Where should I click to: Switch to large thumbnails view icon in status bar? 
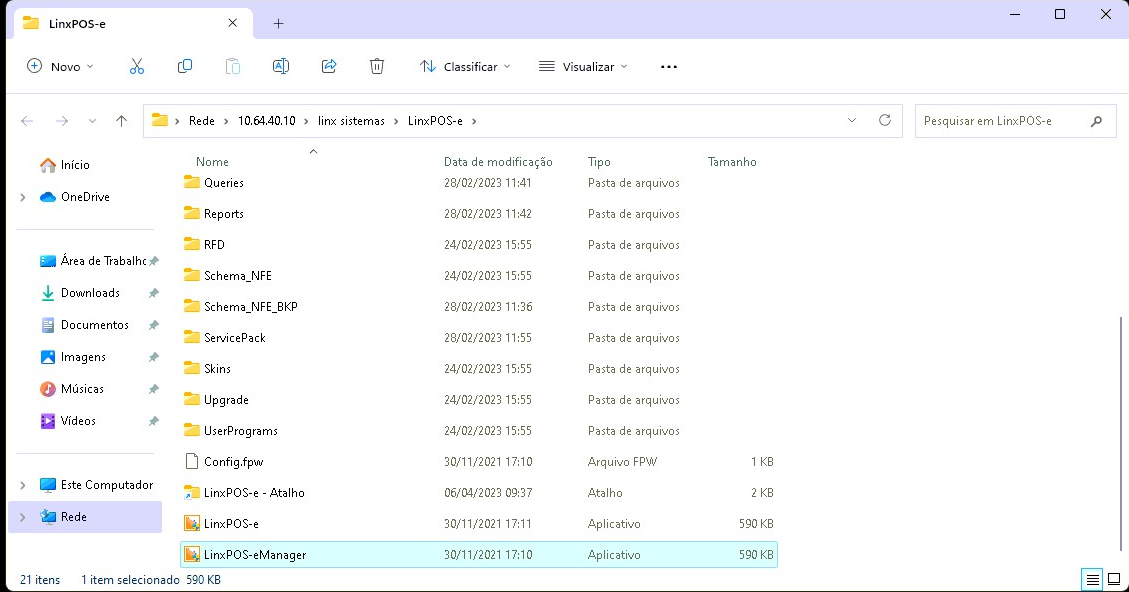click(1114, 579)
